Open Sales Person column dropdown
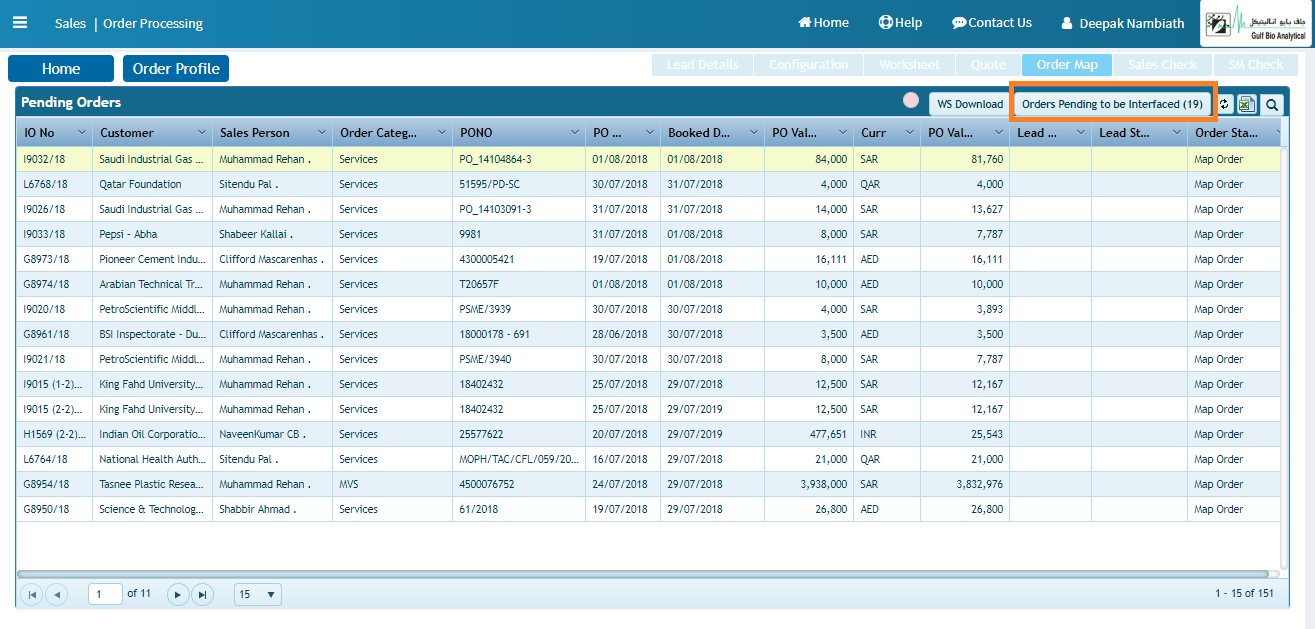The width and height of the screenshot is (1315, 629). point(321,133)
